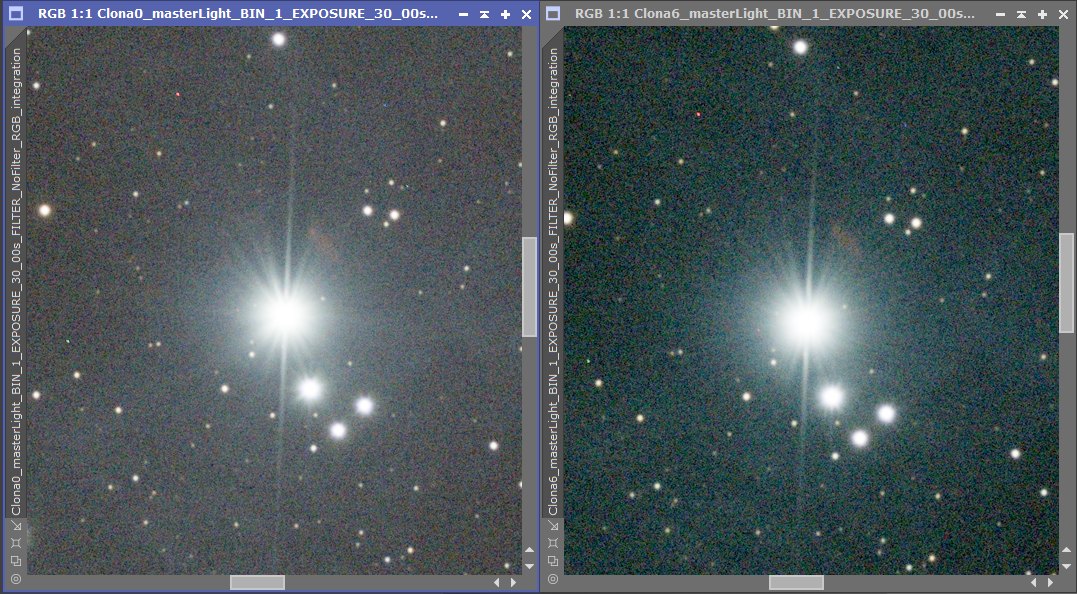Viewport: 1077px width, 594px height.
Task: Click the scroll-left arrow in Clona0 window
Action: (497, 582)
